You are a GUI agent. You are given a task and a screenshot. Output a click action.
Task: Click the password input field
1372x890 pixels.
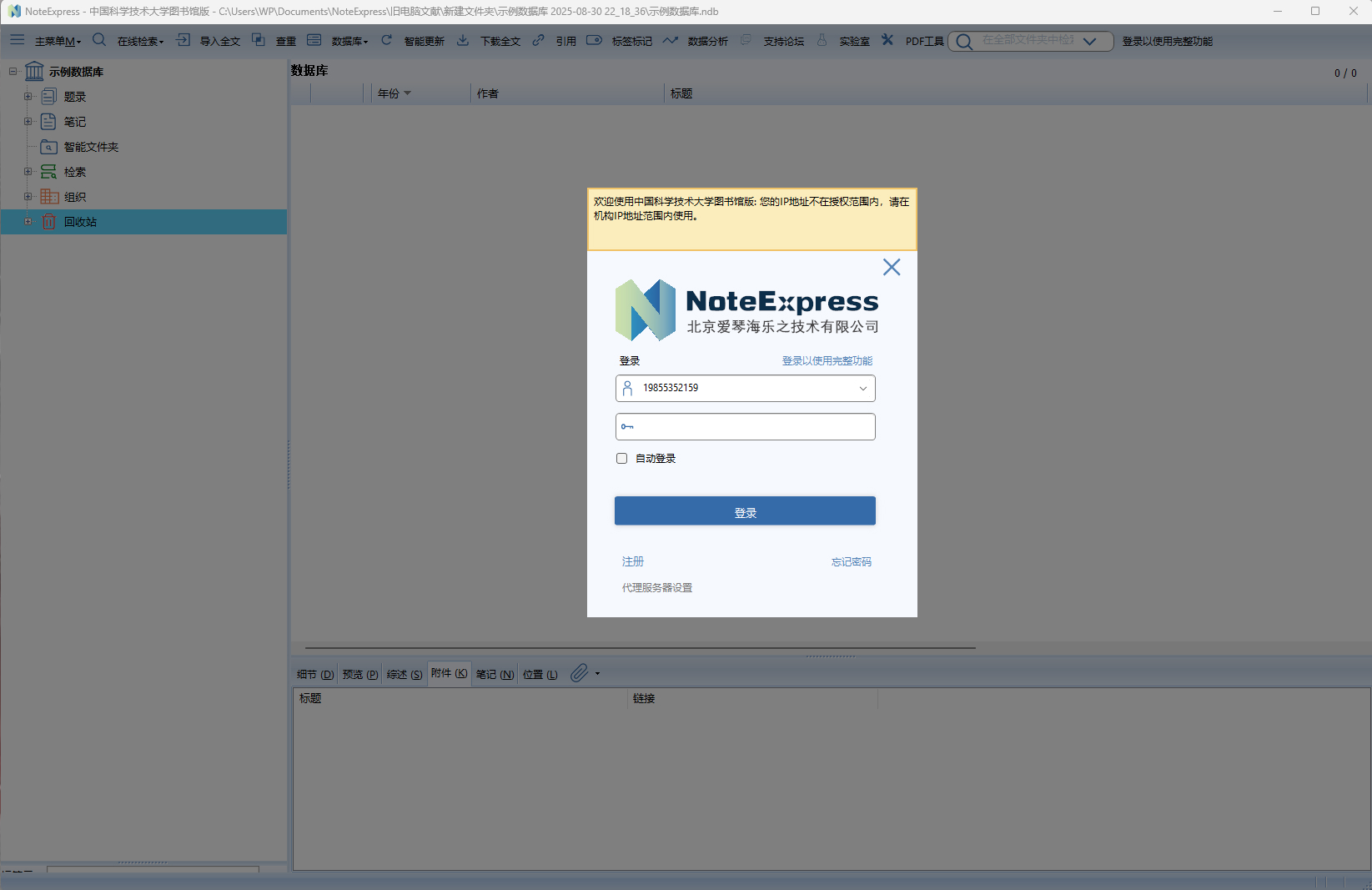745,427
